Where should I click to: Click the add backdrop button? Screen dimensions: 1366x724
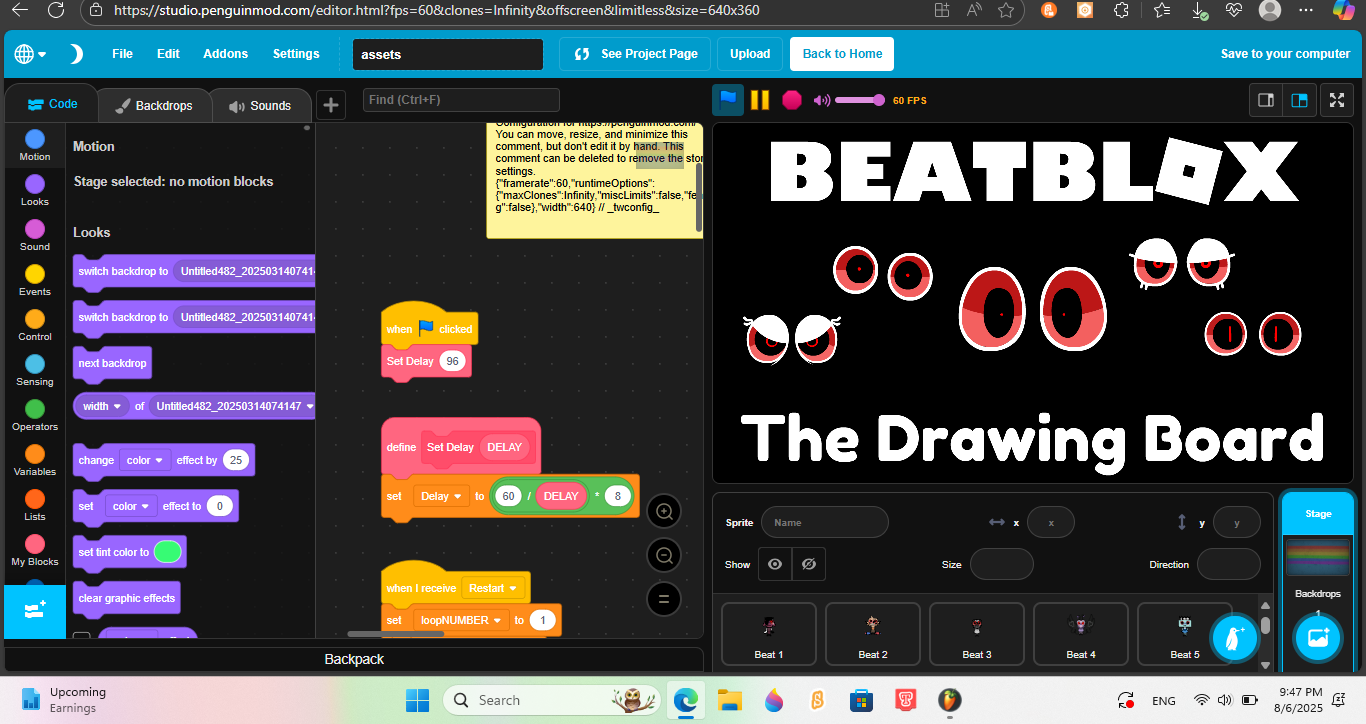point(1318,638)
